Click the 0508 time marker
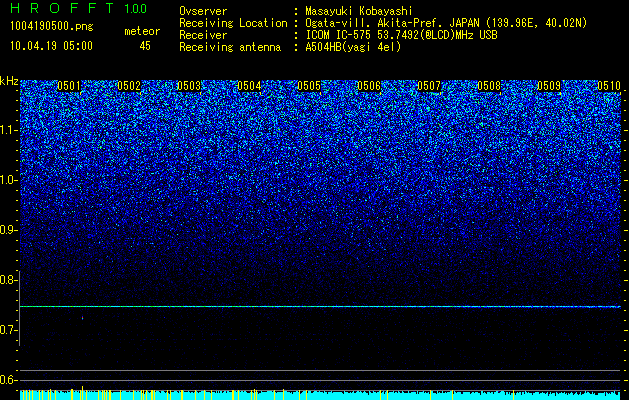This screenshot has height=400, width=629. pos(489,86)
